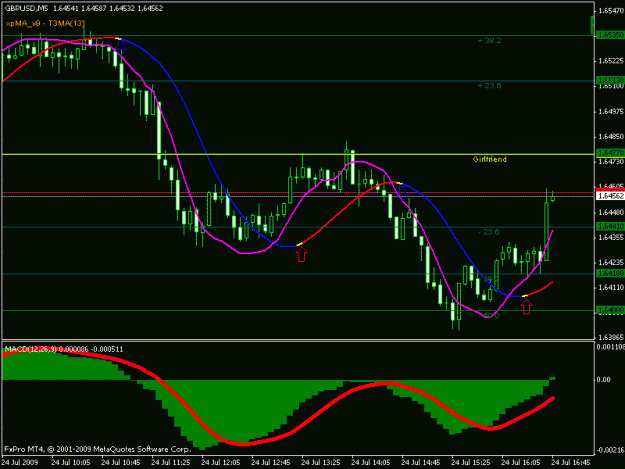Screen dimensions: 625x469
Task: Click the 1.64480 price scale value
Action: click(x=611, y=212)
